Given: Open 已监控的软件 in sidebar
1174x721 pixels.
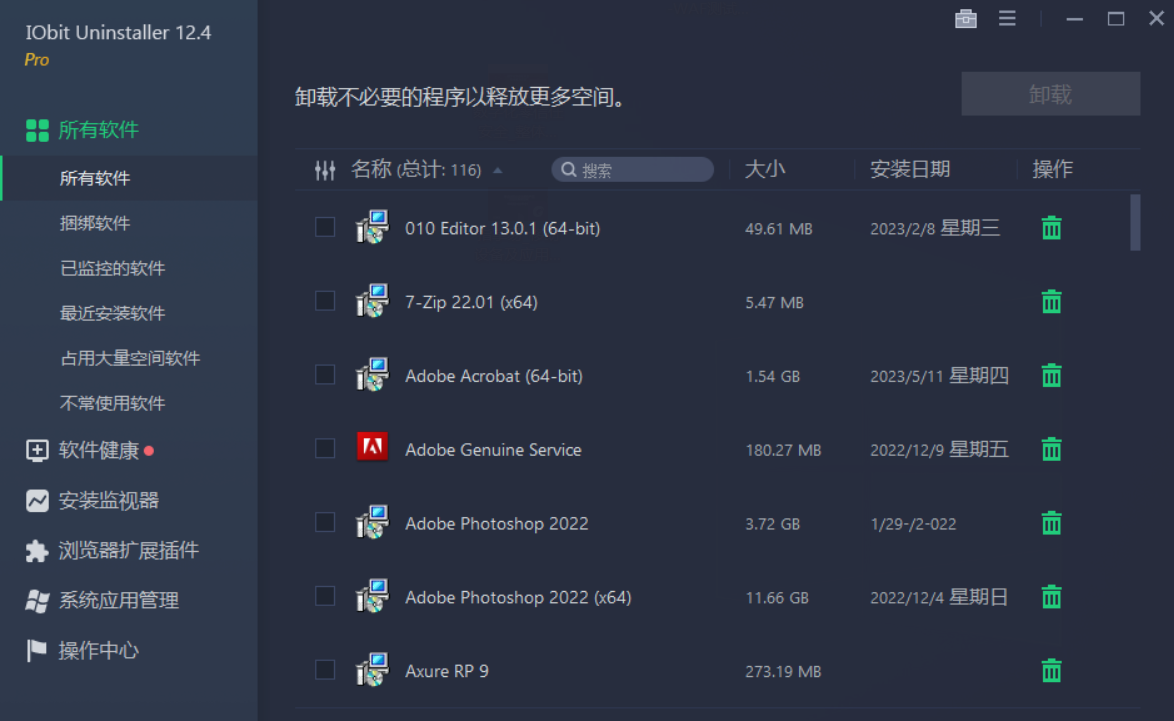Looking at the screenshot, I should (112, 268).
